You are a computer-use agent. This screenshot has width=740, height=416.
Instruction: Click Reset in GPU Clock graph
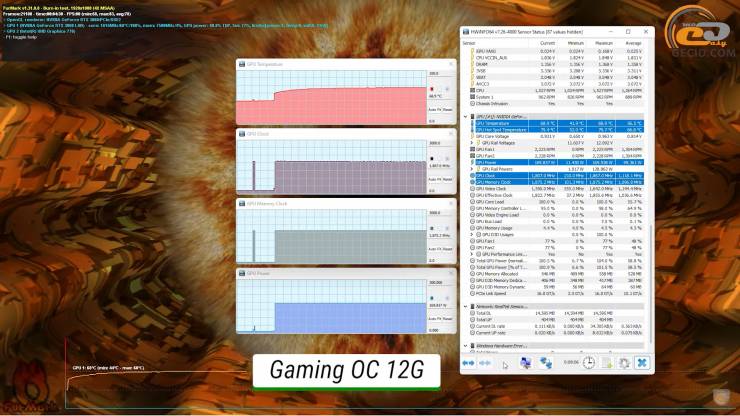[447, 179]
